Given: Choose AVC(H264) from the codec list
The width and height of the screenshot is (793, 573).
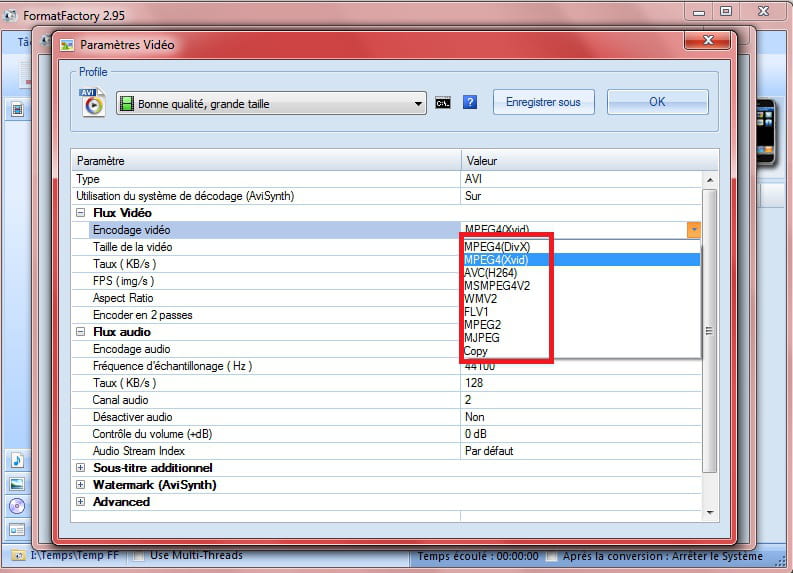Looking at the screenshot, I should (x=581, y=273).
